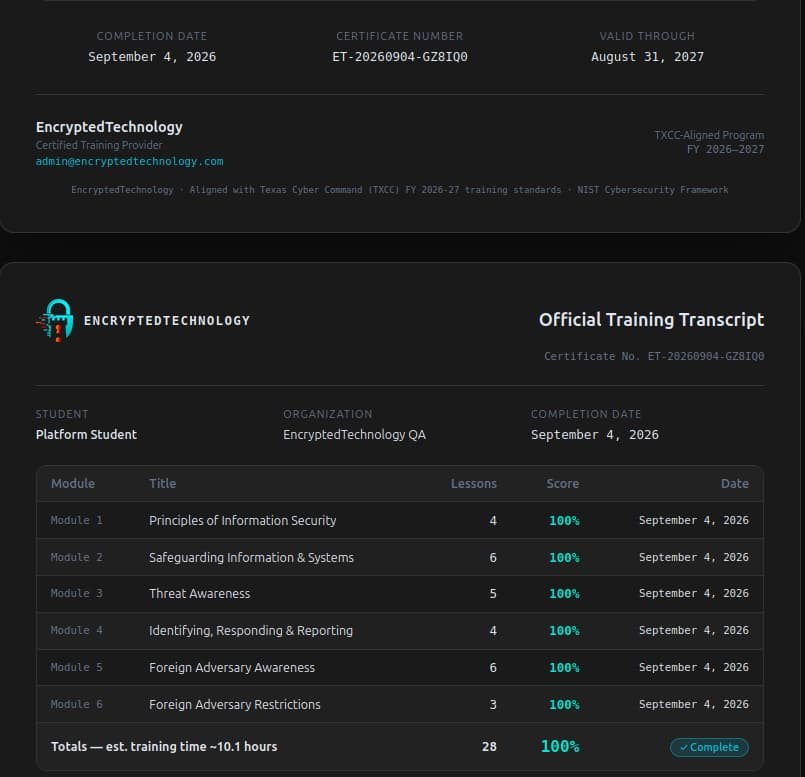Open the admin@encryptedtechnology.com email link
The height and width of the screenshot is (777, 805).
click(x=129, y=161)
